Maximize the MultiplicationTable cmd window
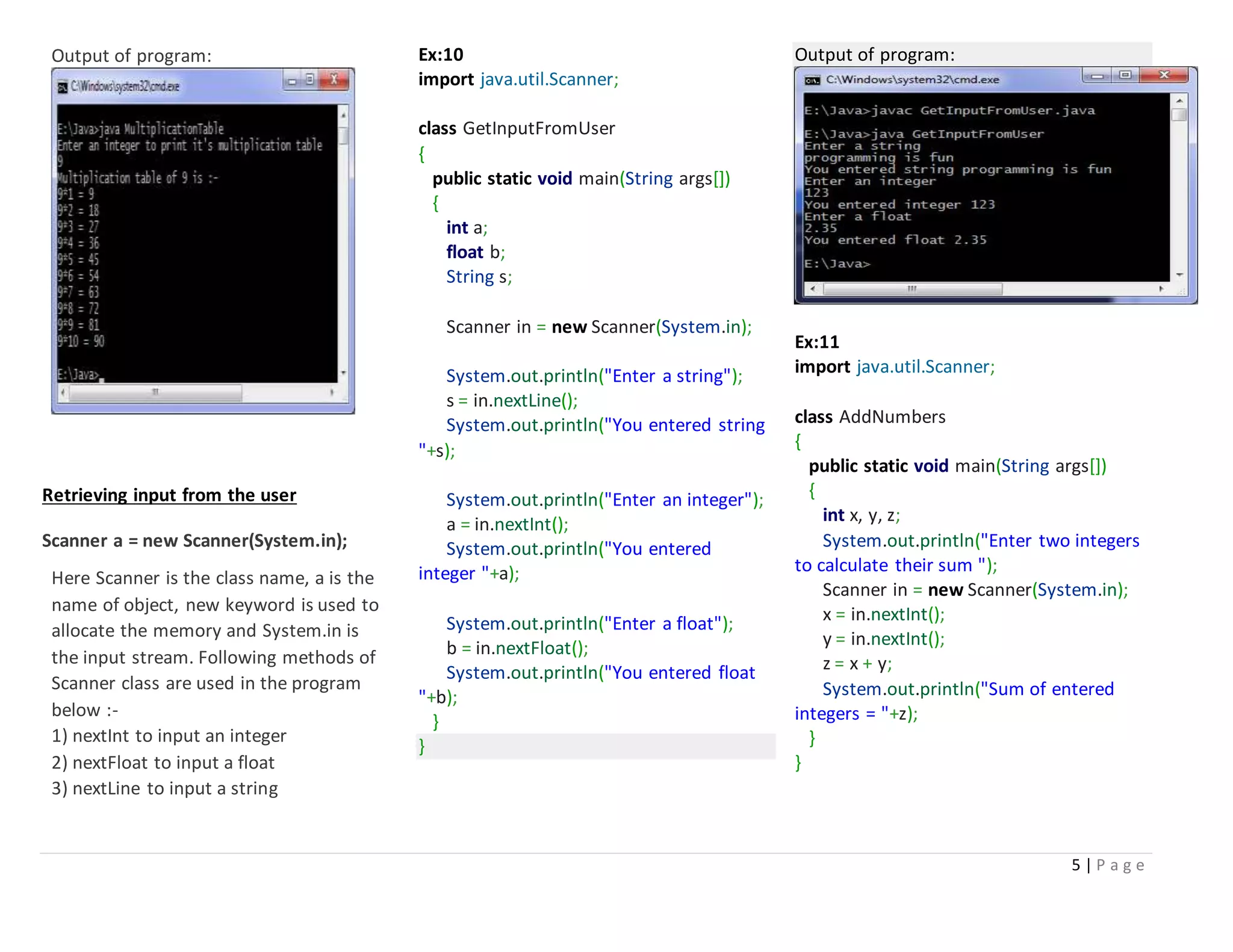 point(309,79)
